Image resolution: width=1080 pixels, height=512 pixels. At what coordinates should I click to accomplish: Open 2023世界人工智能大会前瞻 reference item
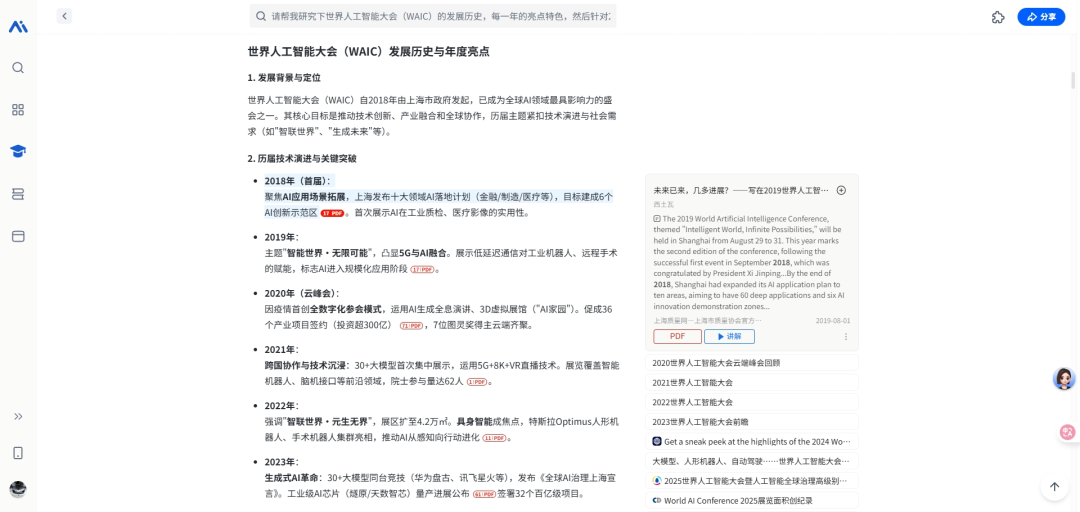[751, 422]
